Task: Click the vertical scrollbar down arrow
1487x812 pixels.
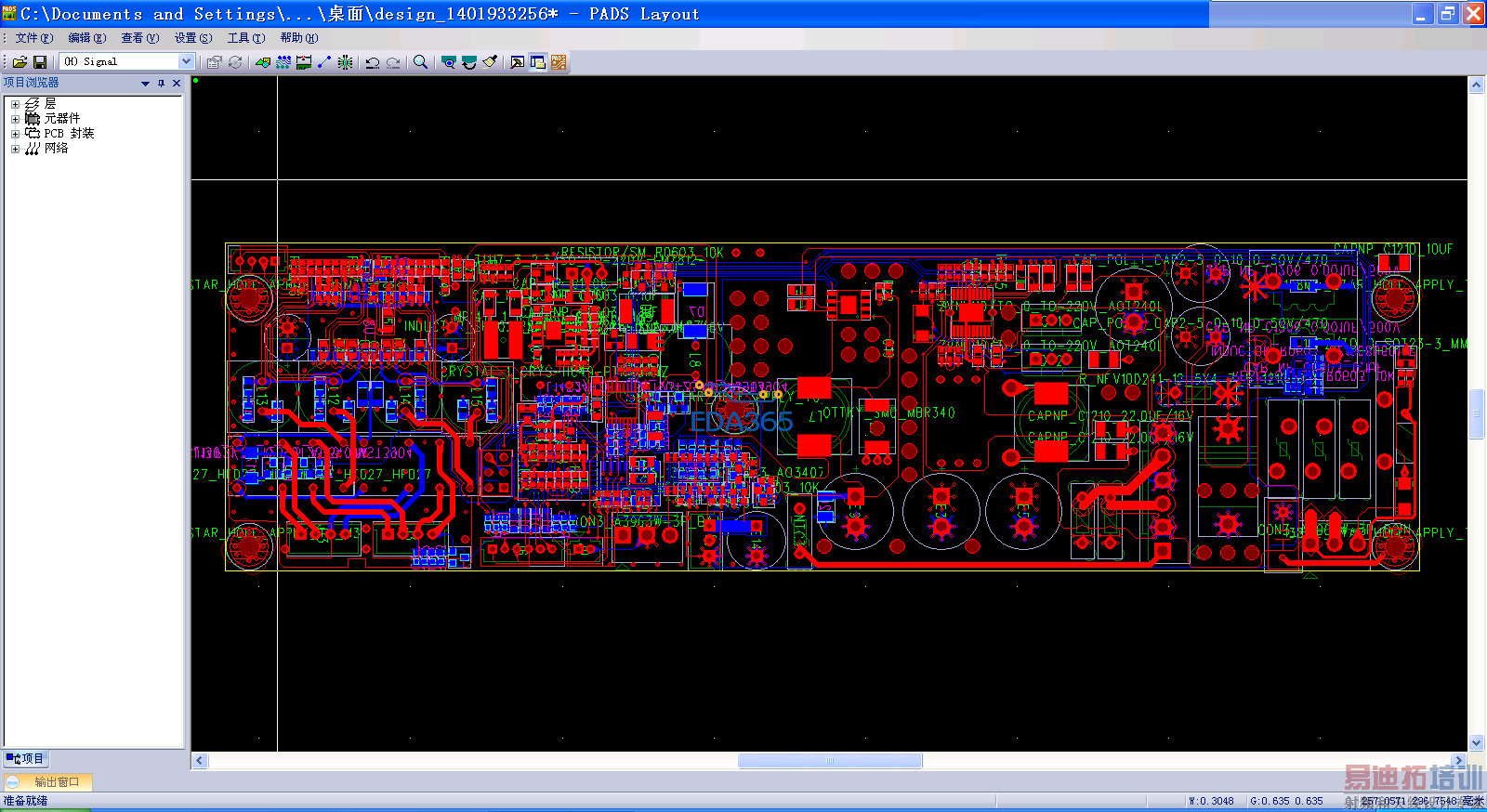Action: (x=1476, y=743)
